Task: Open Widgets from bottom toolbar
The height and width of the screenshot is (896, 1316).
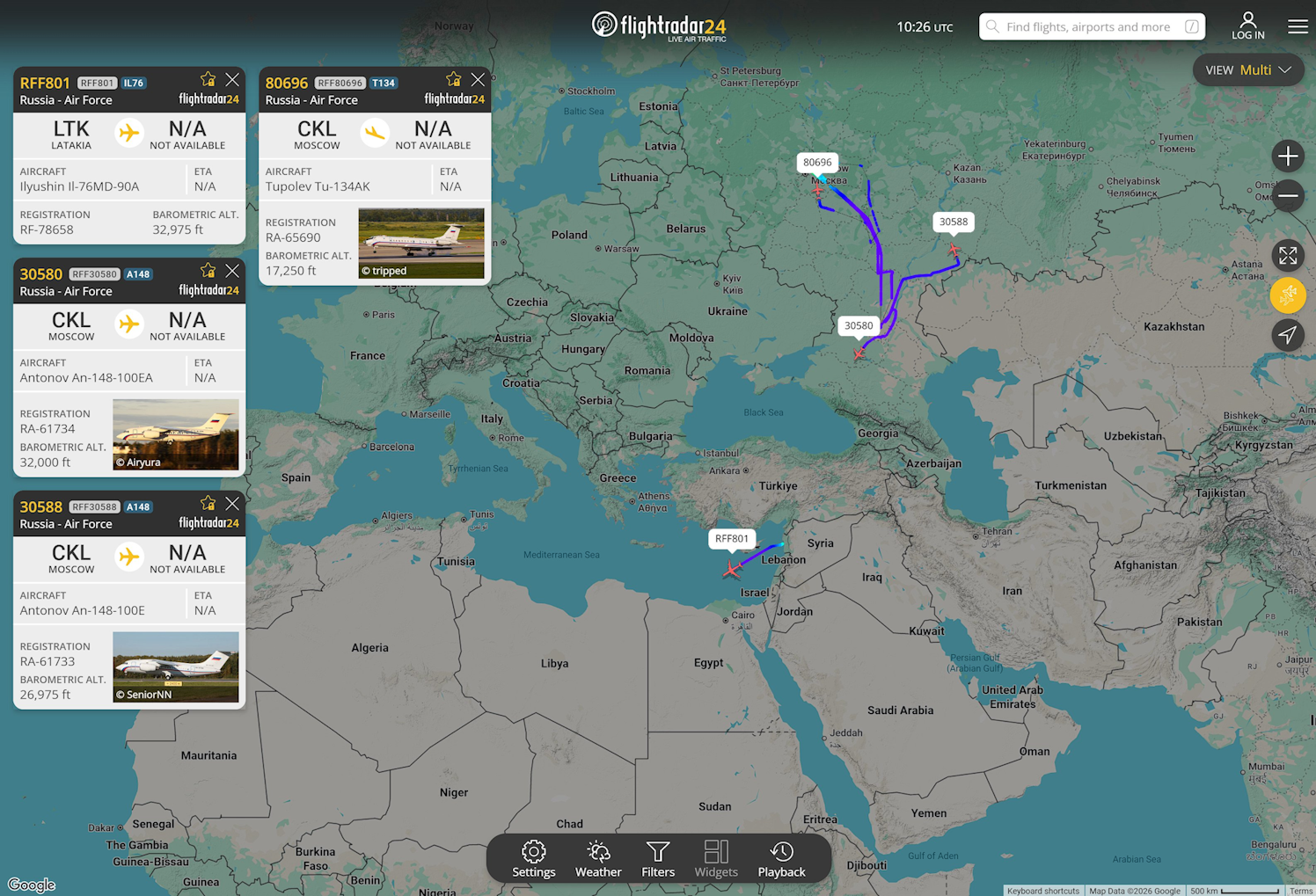Action: (716, 859)
